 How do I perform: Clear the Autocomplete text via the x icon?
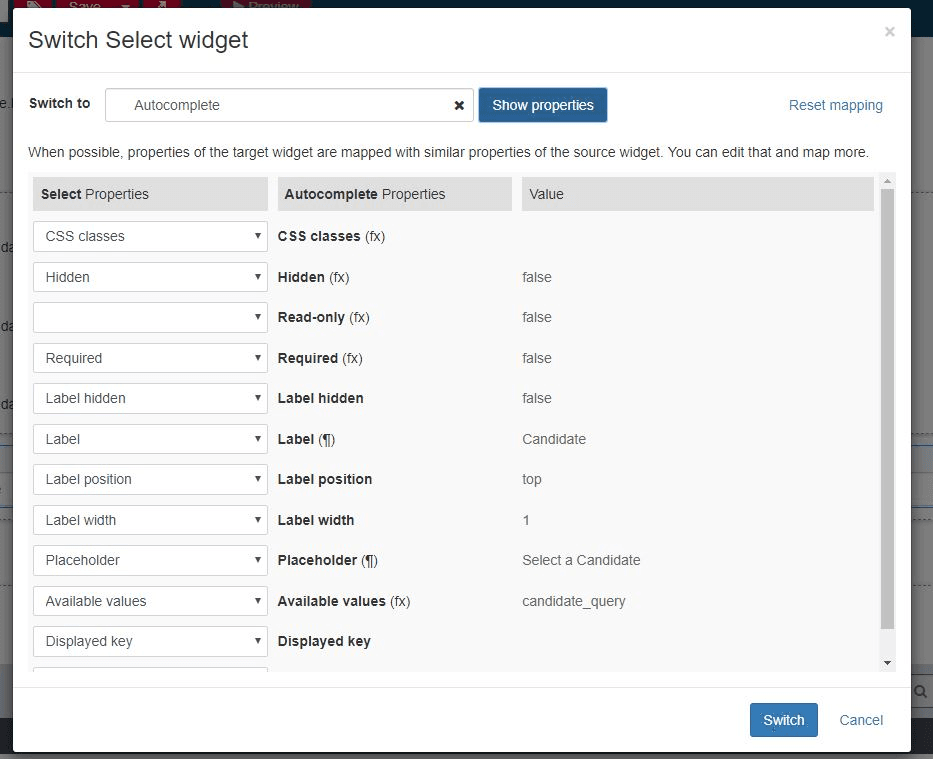point(459,105)
